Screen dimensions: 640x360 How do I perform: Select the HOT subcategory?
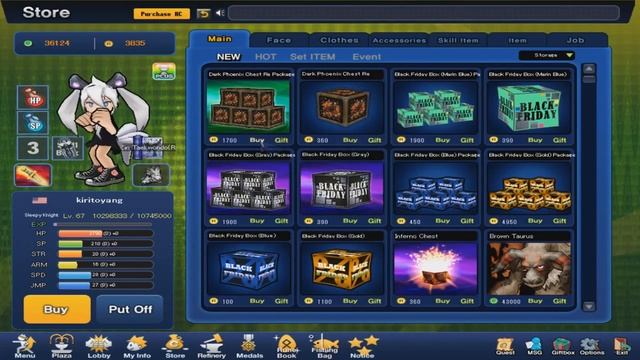(x=266, y=57)
